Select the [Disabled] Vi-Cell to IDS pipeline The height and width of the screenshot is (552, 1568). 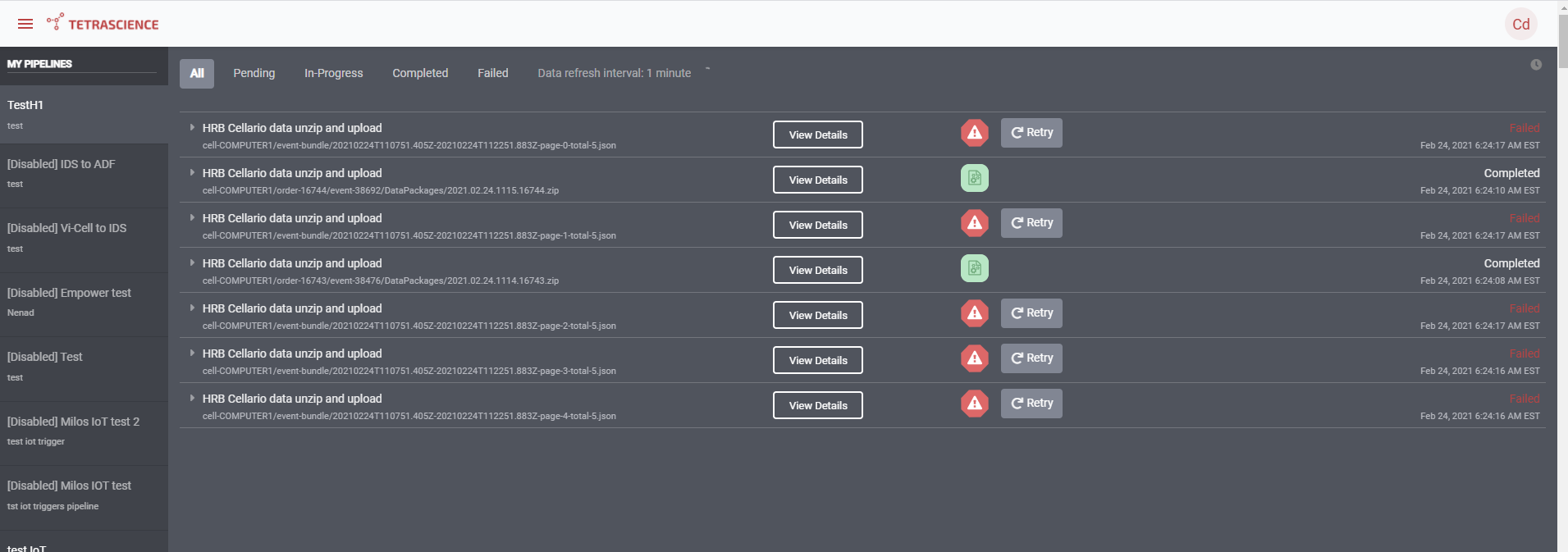tap(84, 240)
